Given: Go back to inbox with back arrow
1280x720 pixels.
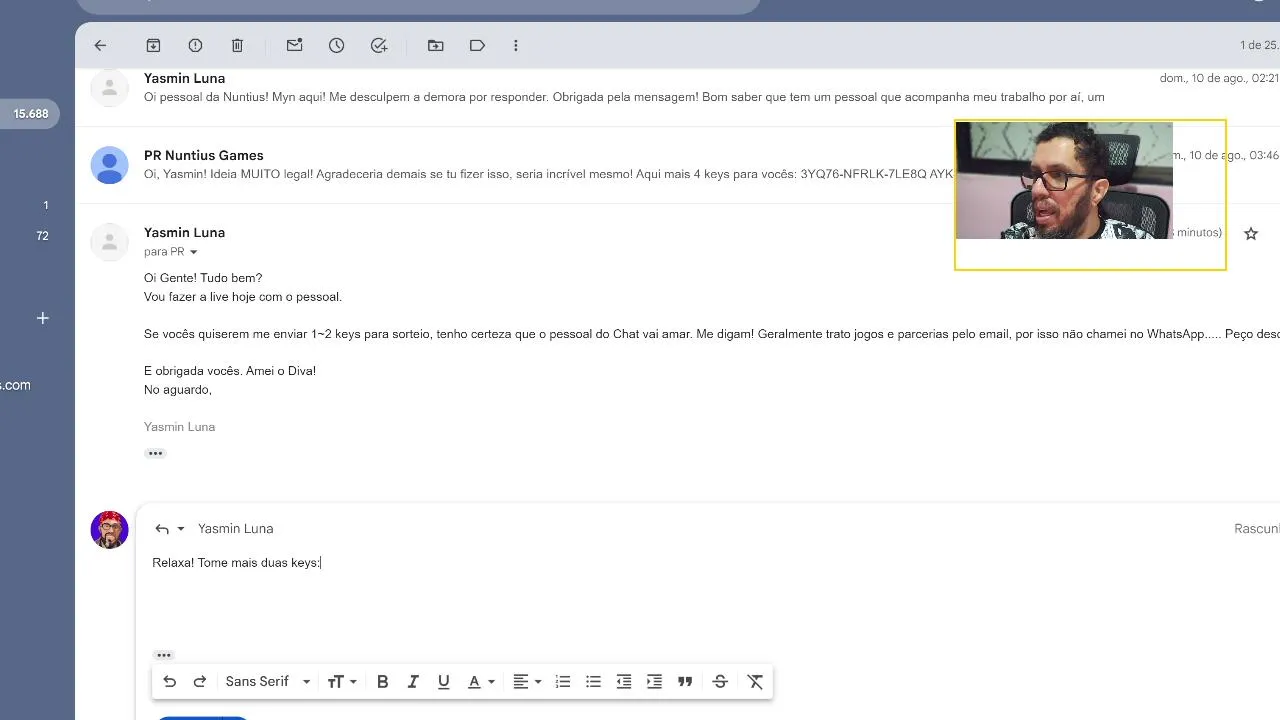Looking at the screenshot, I should click(x=100, y=46).
